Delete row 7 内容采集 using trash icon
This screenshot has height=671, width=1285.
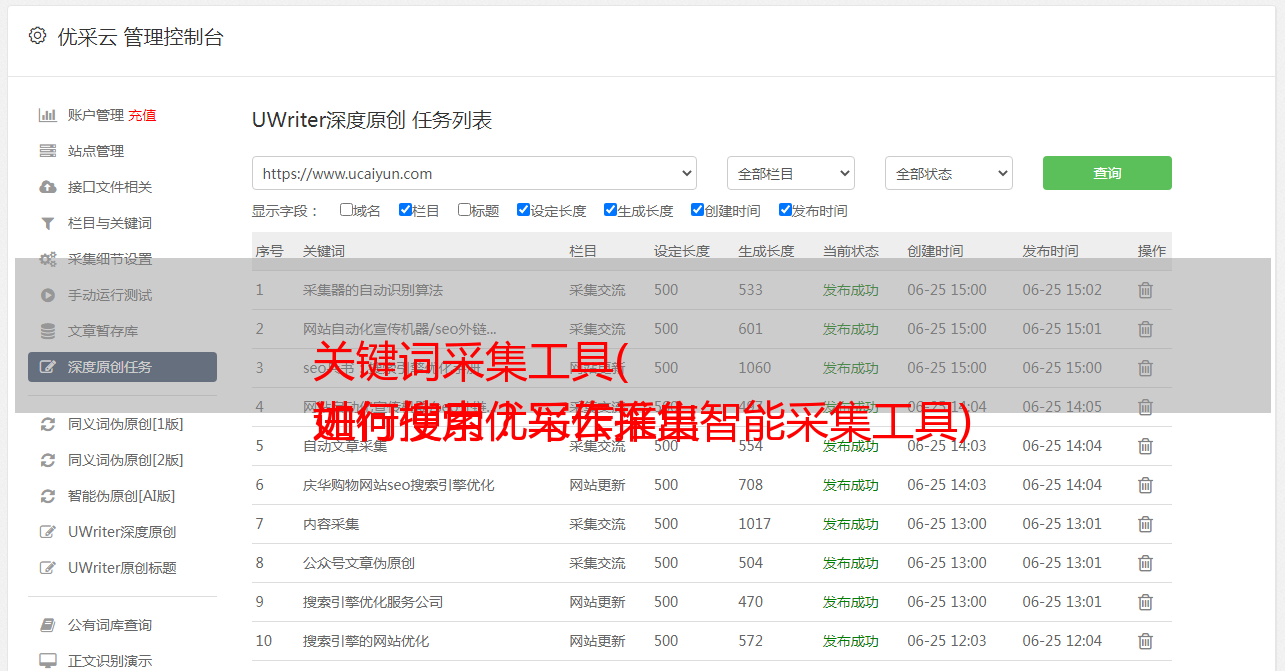(1145, 524)
